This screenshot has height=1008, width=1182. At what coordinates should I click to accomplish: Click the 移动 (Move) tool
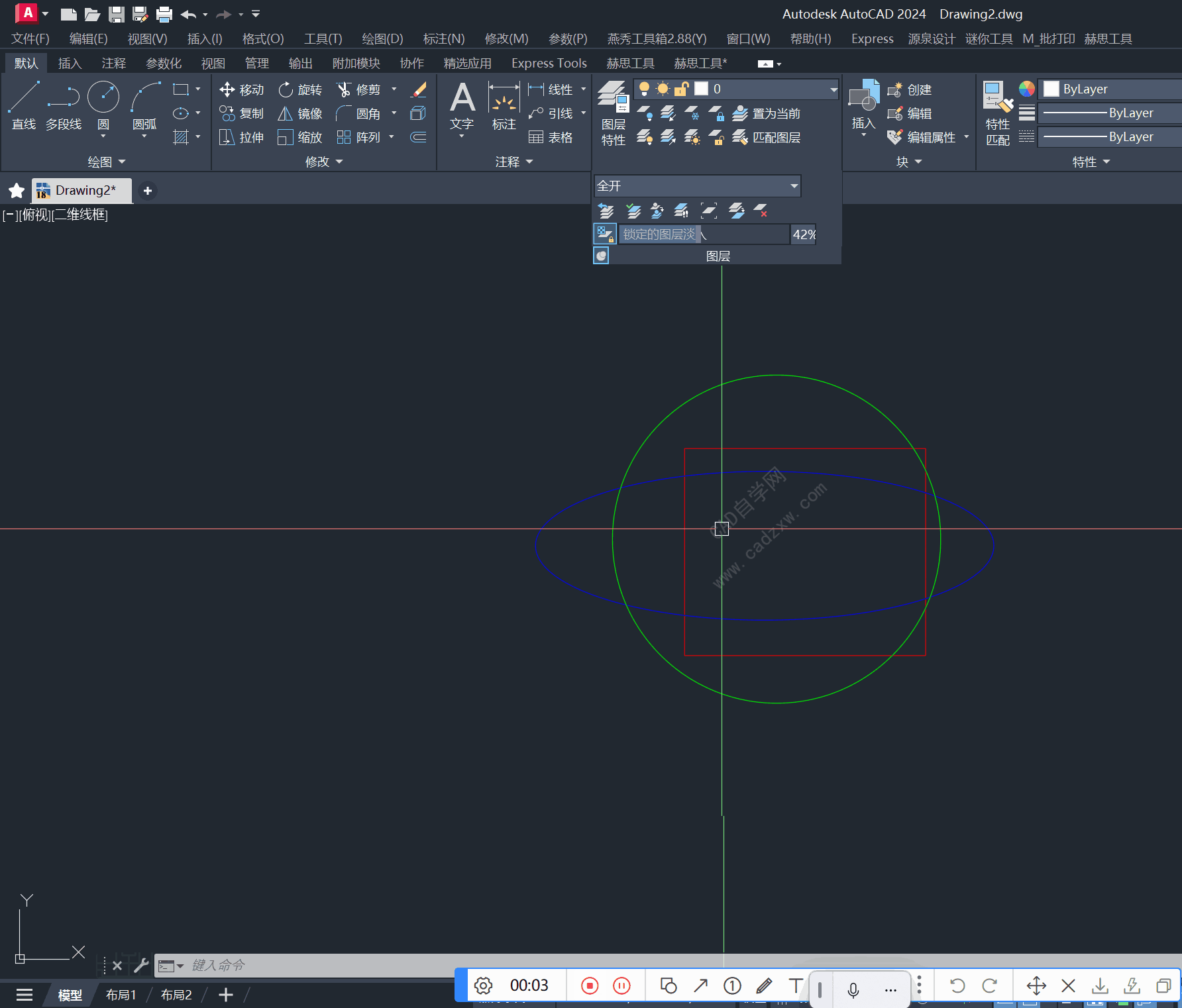[242, 89]
